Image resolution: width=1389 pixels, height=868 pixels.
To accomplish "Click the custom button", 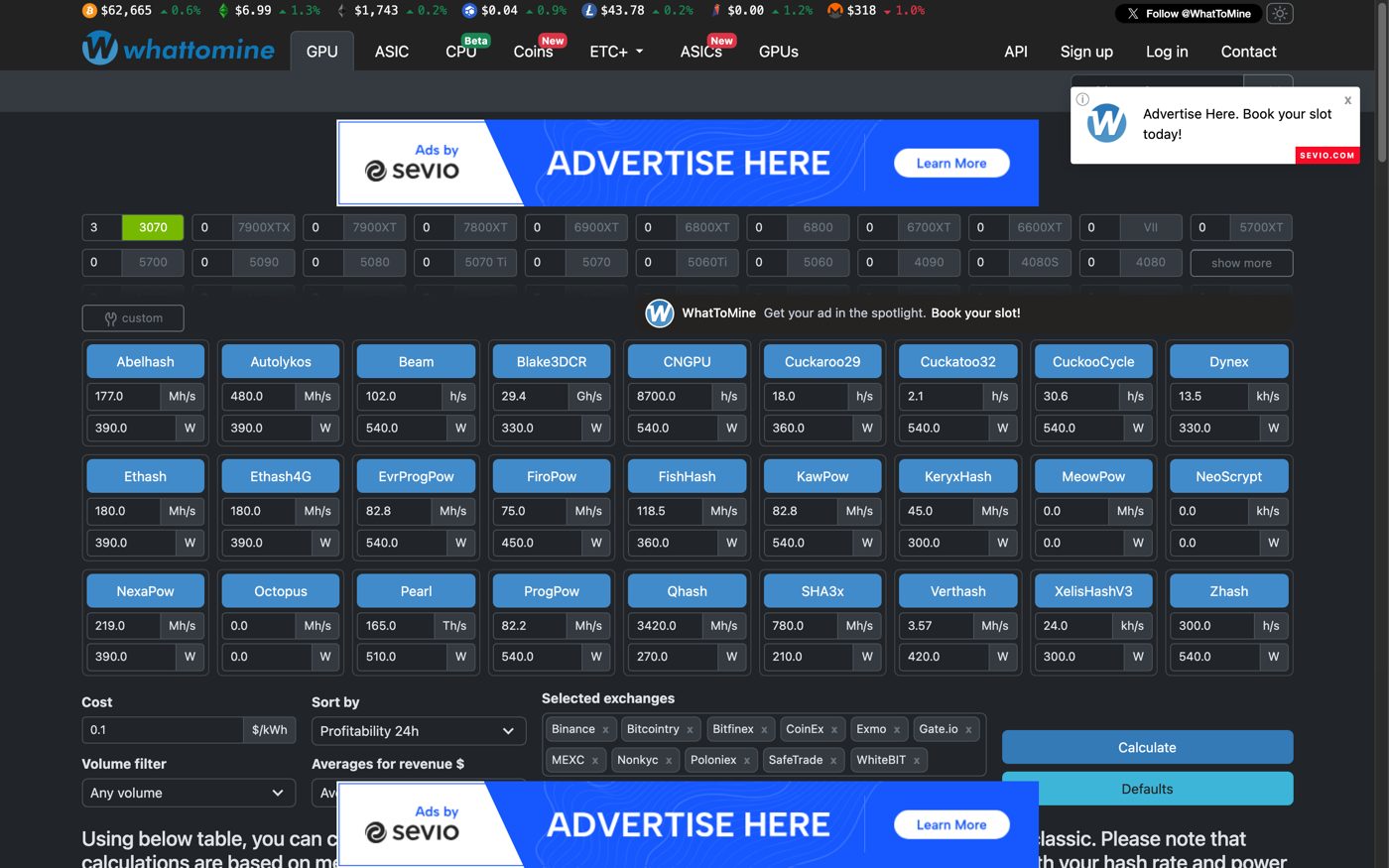I will [x=133, y=318].
